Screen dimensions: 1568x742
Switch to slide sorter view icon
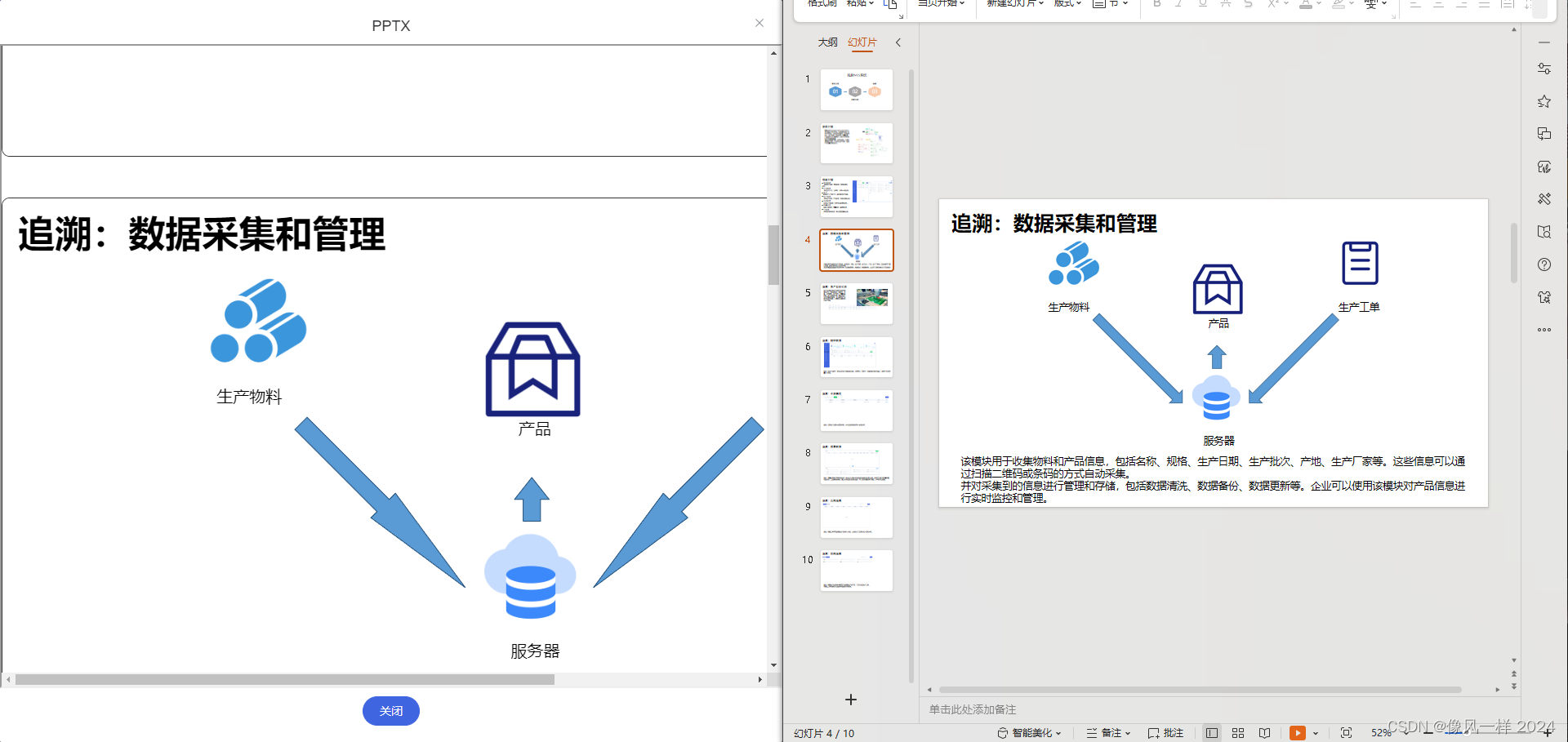tap(1238, 733)
